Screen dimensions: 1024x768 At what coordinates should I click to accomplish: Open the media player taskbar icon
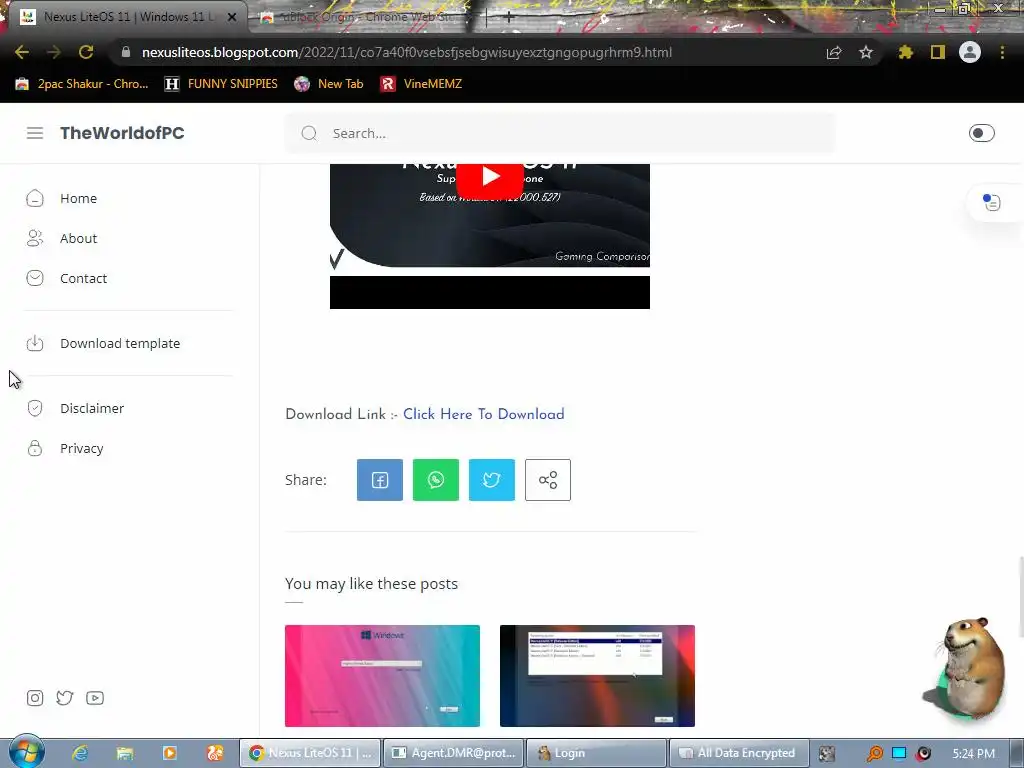pos(170,753)
